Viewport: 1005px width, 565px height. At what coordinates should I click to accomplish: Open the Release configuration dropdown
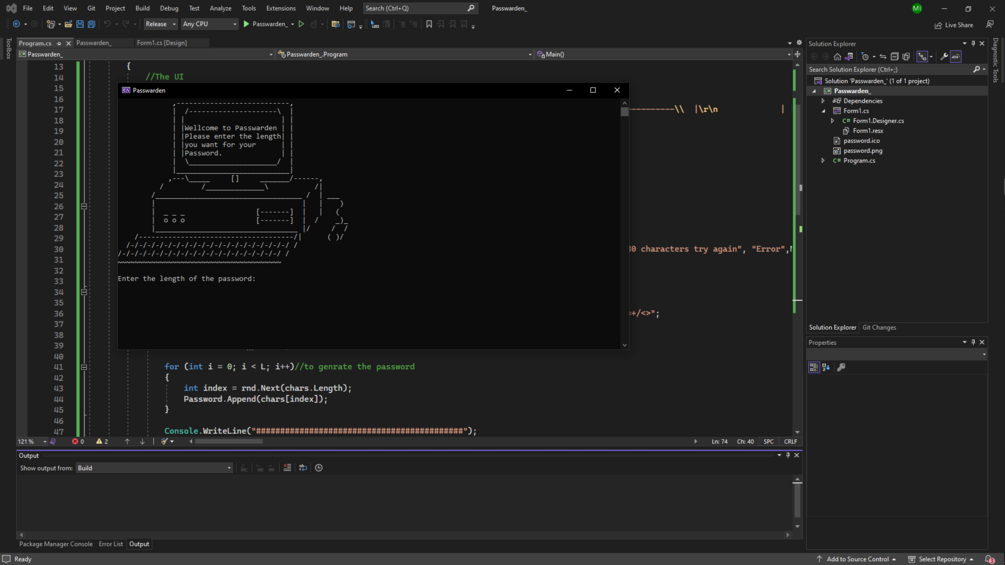[160, 24]
